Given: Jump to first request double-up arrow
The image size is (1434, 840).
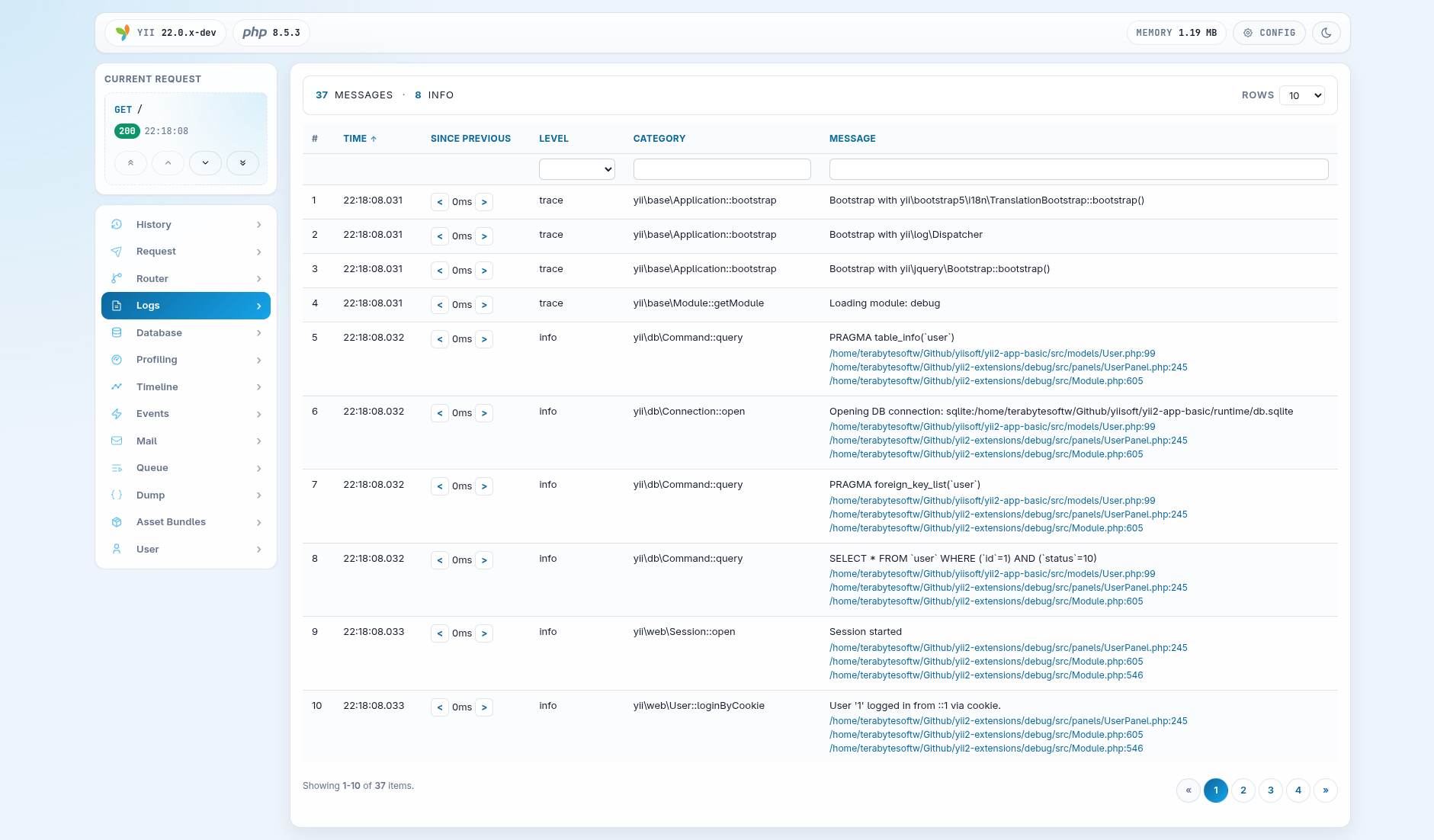Looking at the screenshot, I should [x=130, y=163].
